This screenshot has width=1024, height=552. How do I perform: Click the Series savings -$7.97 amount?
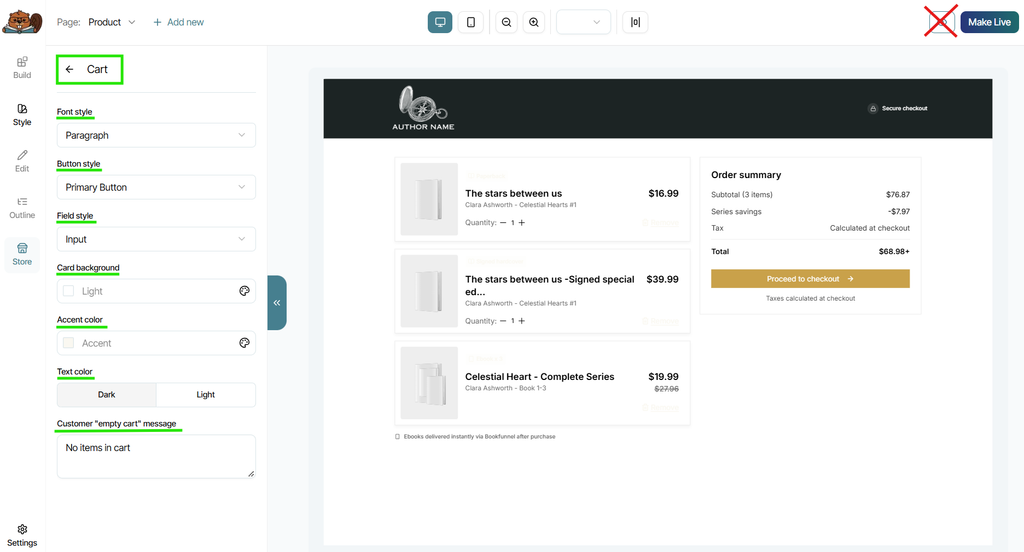click(x=899, y=212)
